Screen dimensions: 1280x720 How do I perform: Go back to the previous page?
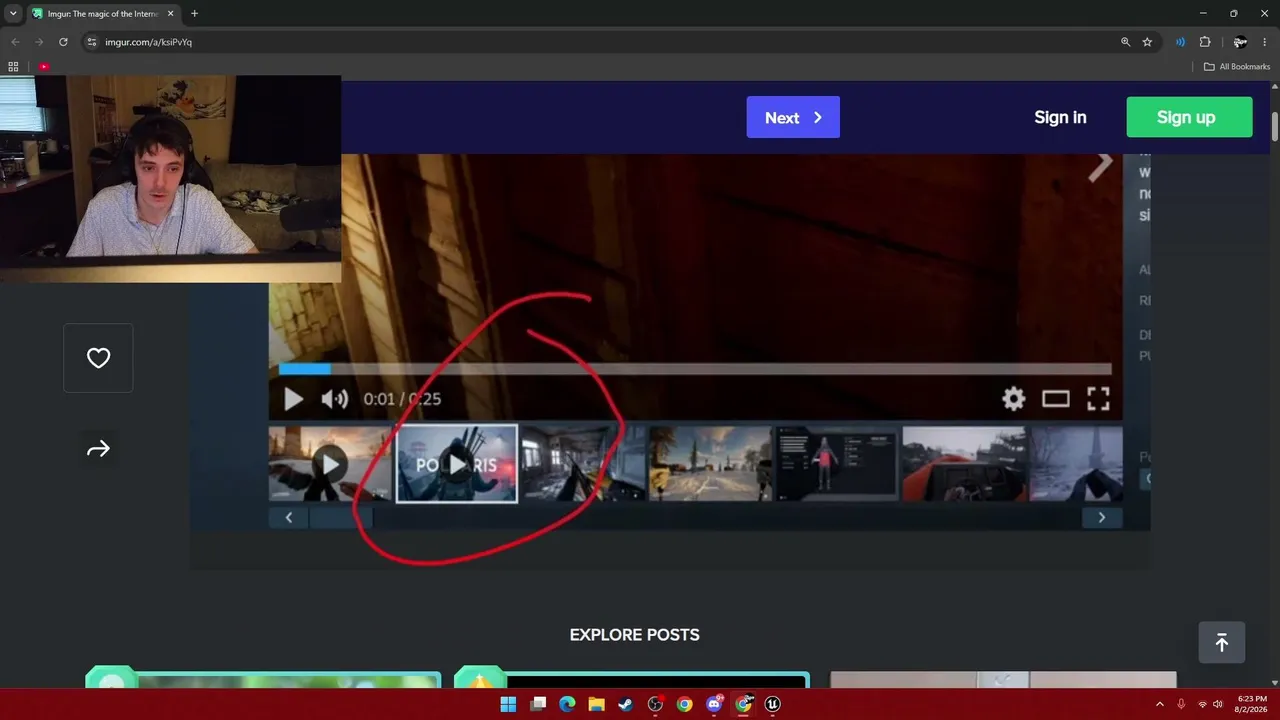point(15,42)
